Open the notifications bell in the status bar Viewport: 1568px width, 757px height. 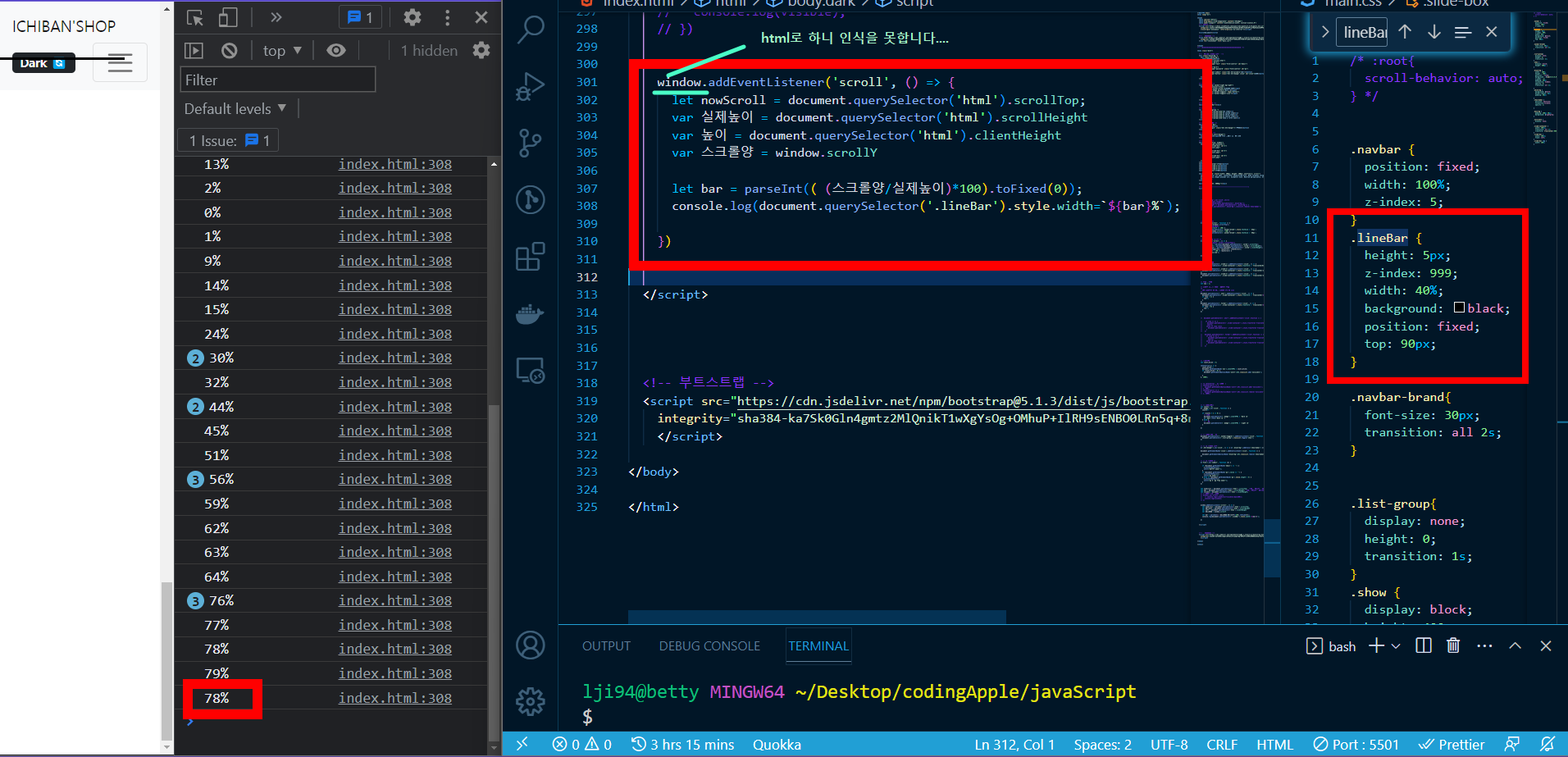1547,744
